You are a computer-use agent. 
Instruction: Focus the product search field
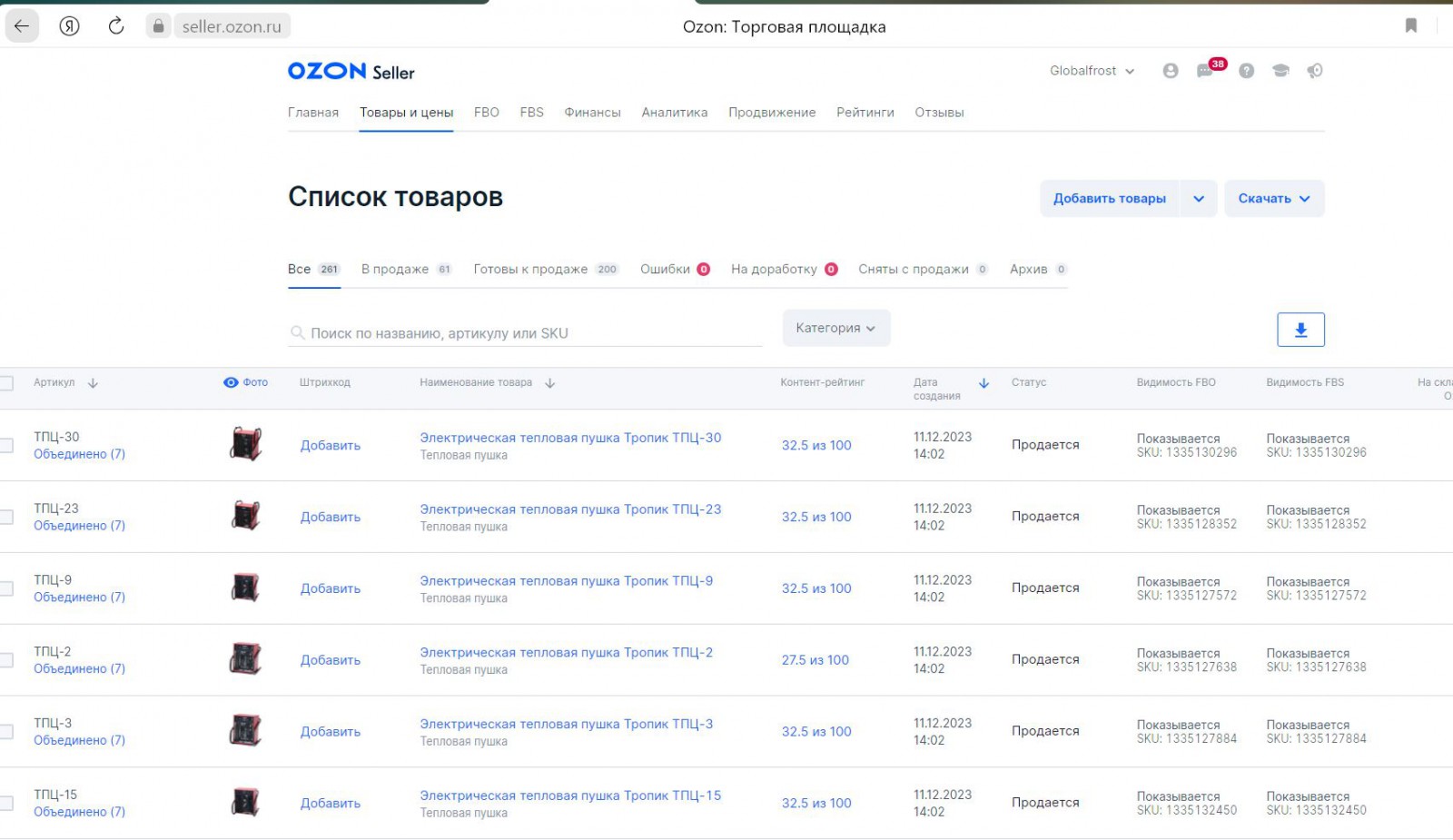[x=525, y=333]
